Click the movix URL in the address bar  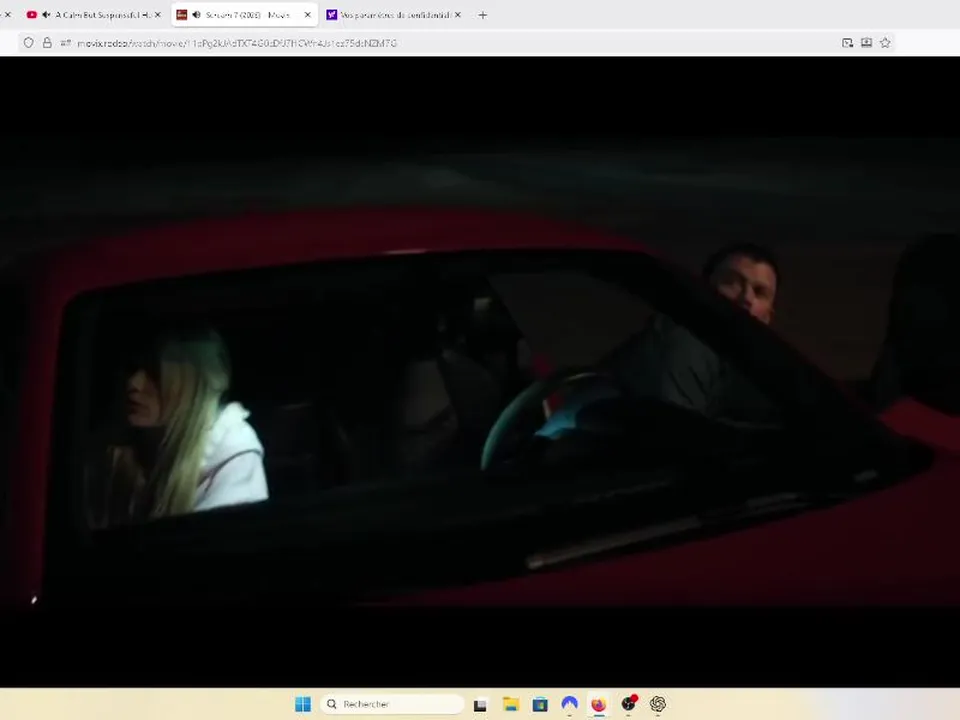(237, 43)
